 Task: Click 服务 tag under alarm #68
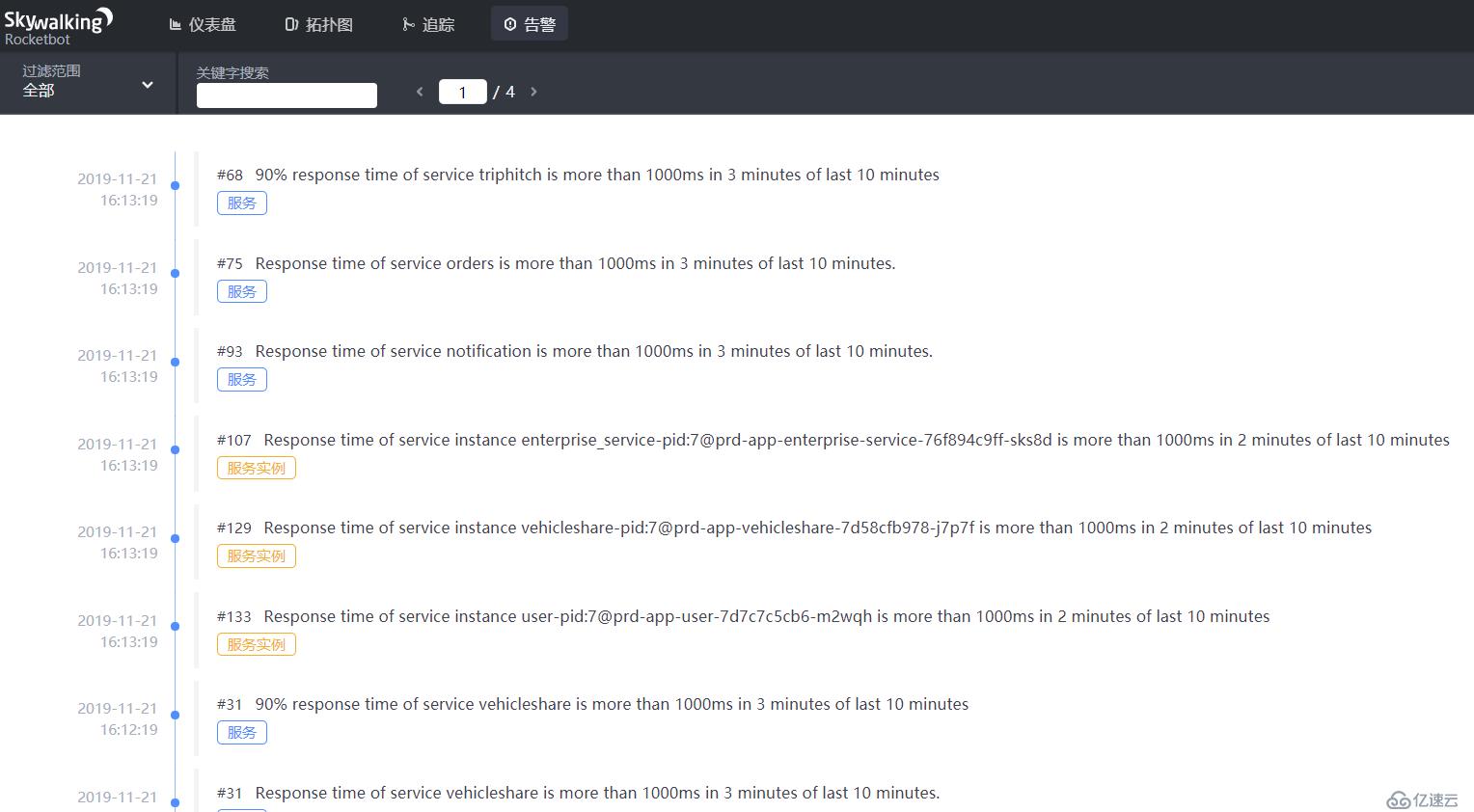(242, 203)
